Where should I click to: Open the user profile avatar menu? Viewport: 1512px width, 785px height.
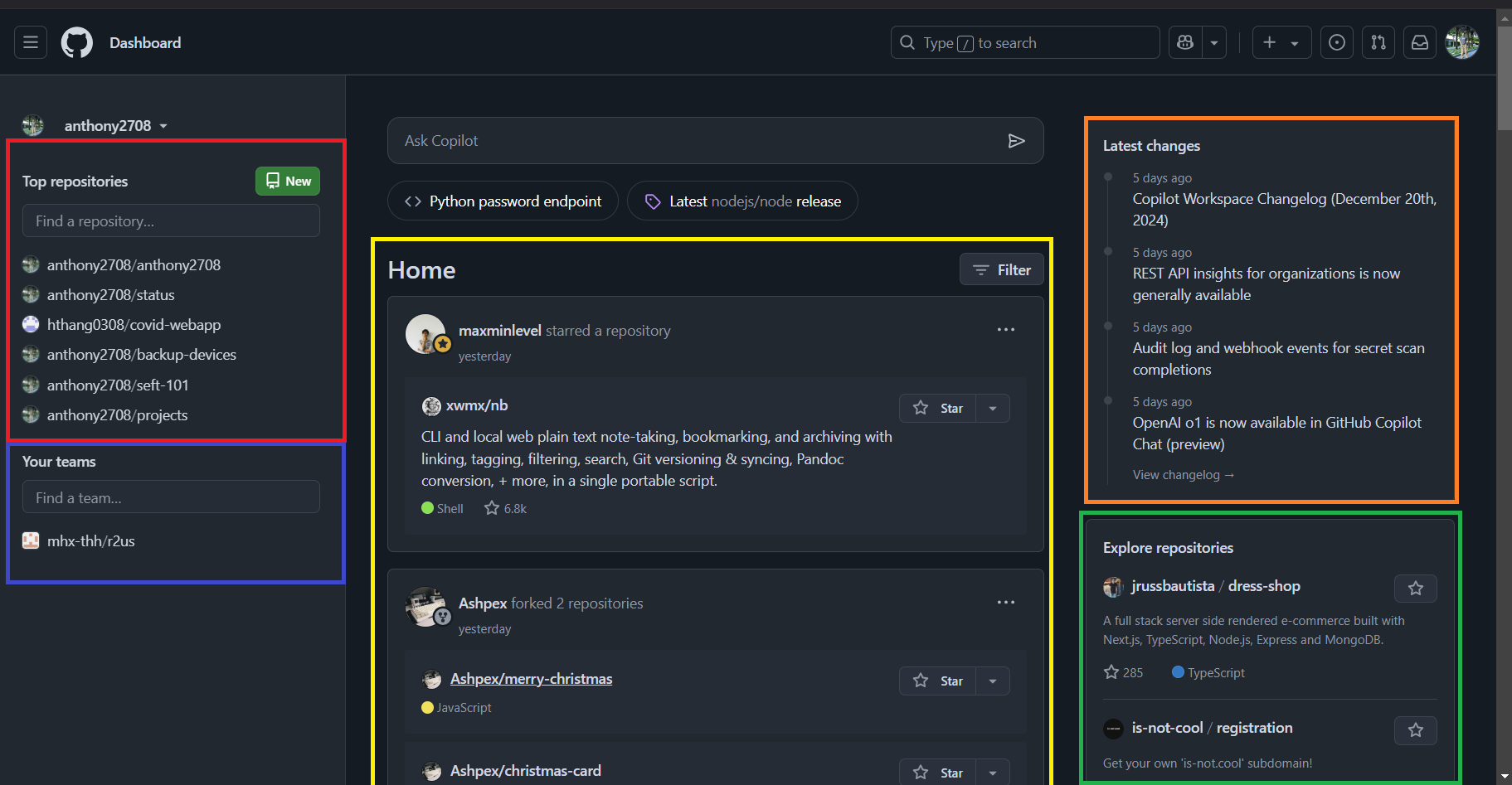click(x=1462, y=42)
